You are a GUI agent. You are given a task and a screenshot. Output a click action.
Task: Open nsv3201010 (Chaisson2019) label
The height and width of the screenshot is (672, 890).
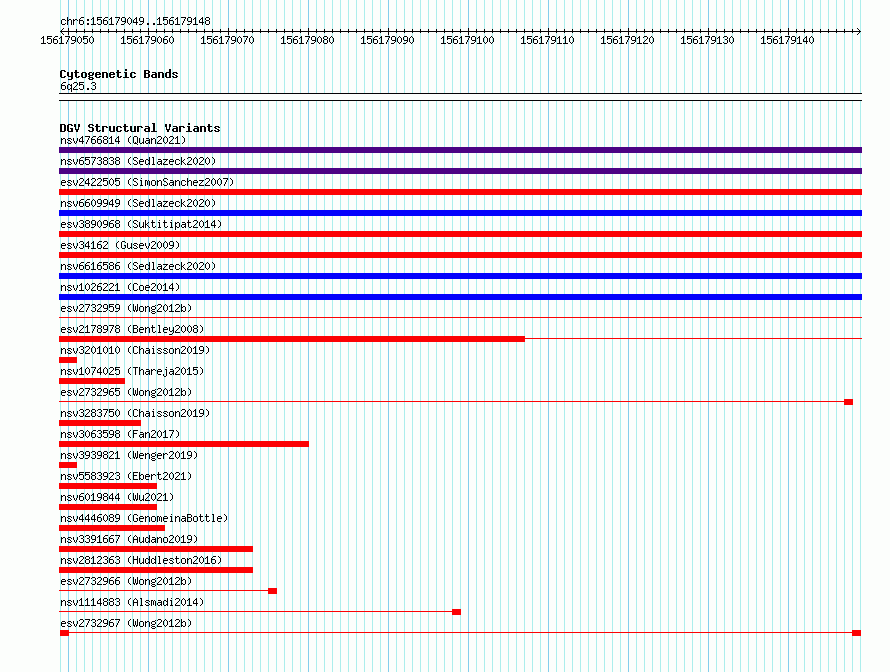click(135, 350)
